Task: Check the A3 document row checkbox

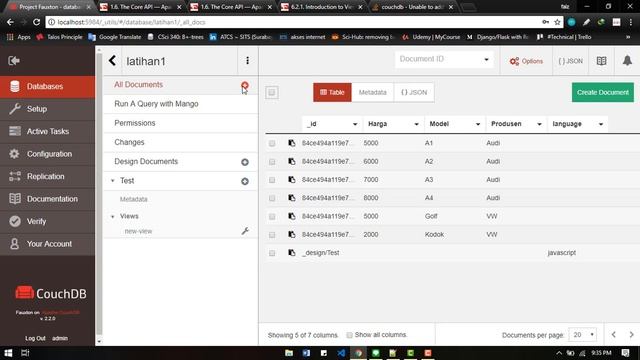Action: coord(272,180)
